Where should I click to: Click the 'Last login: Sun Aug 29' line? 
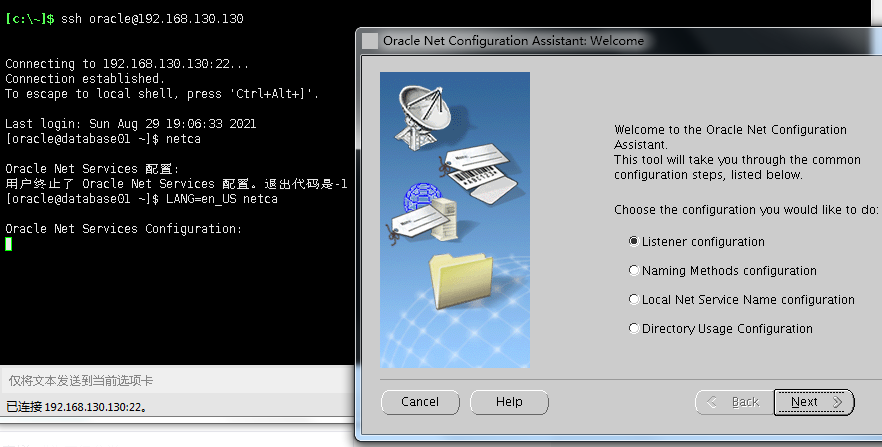tap(130, 124)
